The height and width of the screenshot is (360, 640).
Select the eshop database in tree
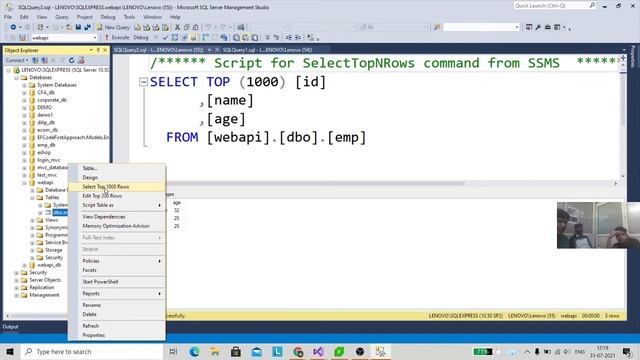44,153
